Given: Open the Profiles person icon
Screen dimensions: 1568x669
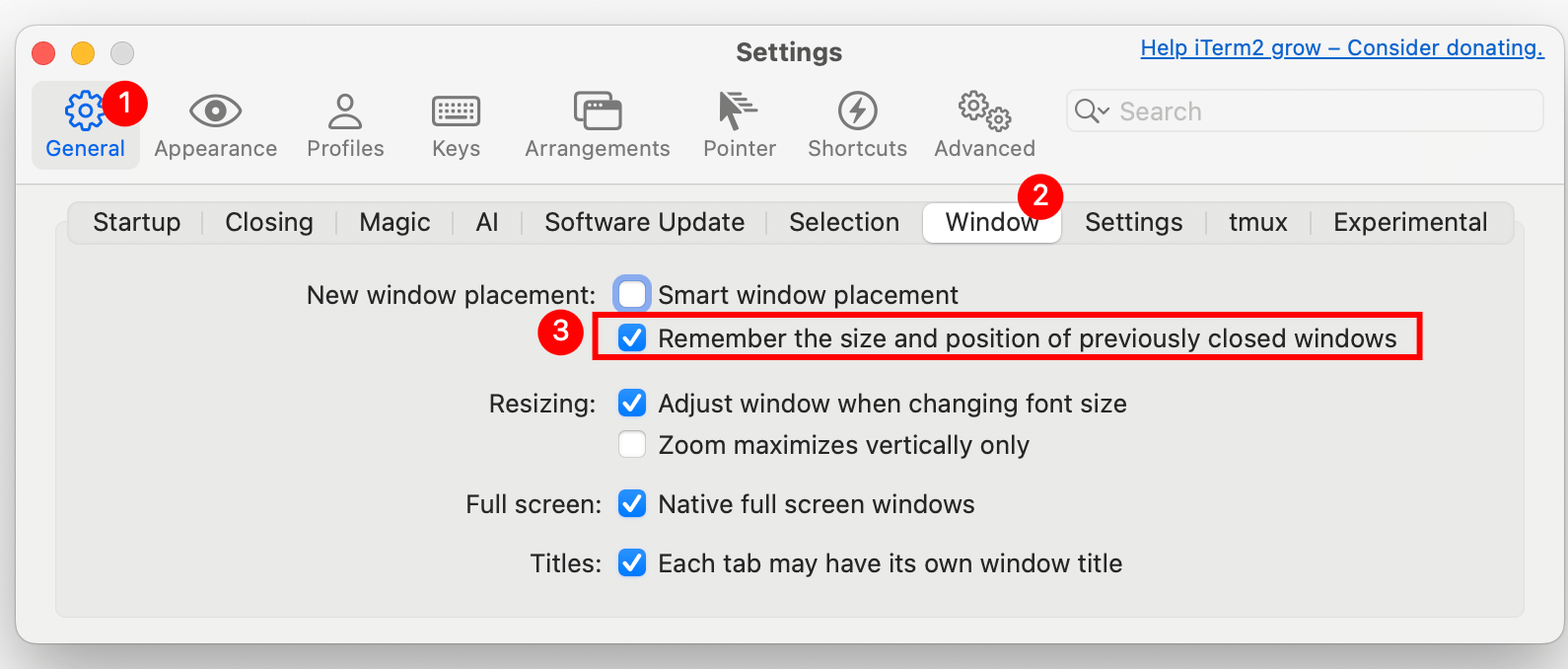Looking at the screenshot, I should tap(345, 111).
